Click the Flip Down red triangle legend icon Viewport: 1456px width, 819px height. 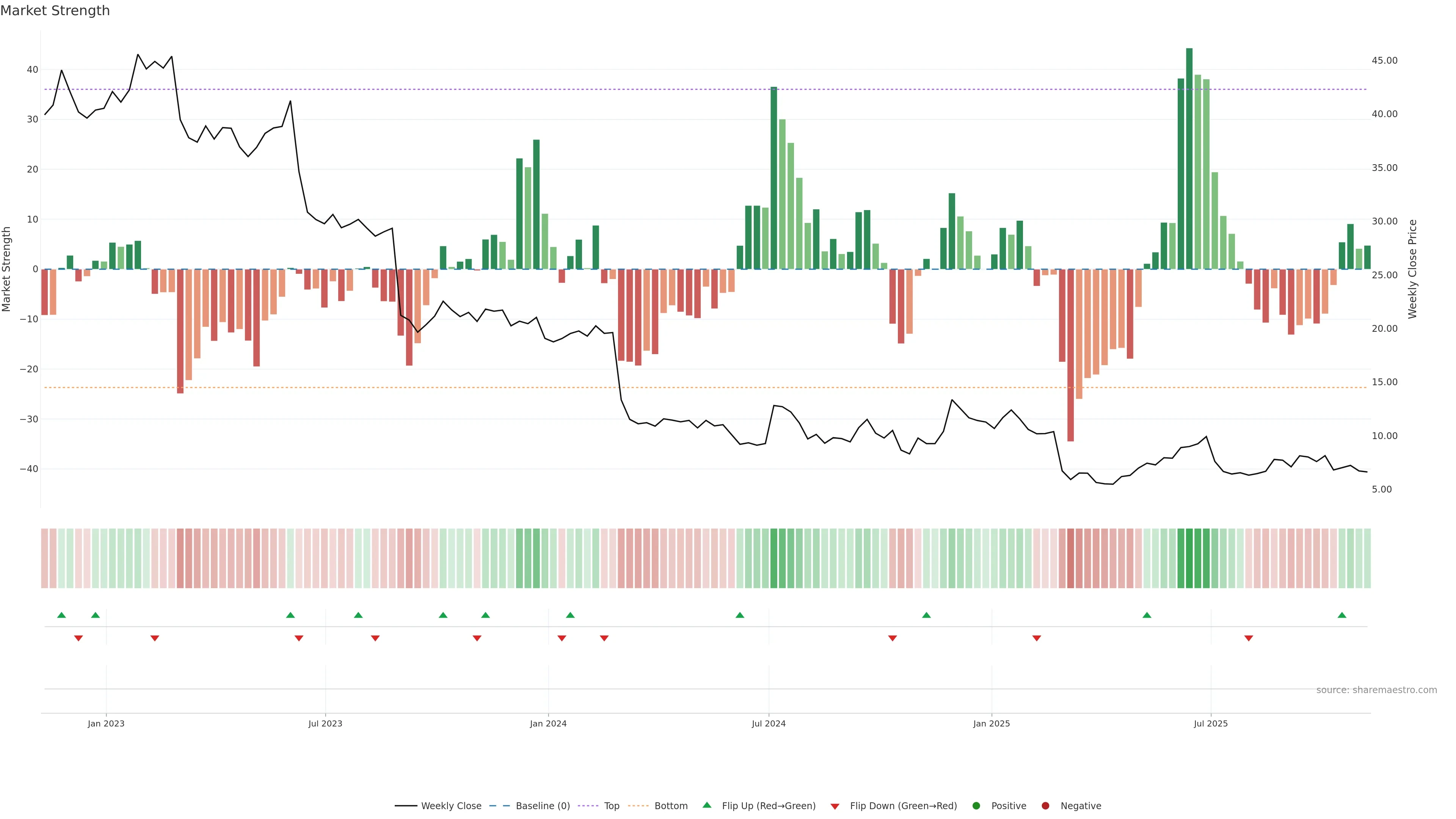click(x=835, y=806)
